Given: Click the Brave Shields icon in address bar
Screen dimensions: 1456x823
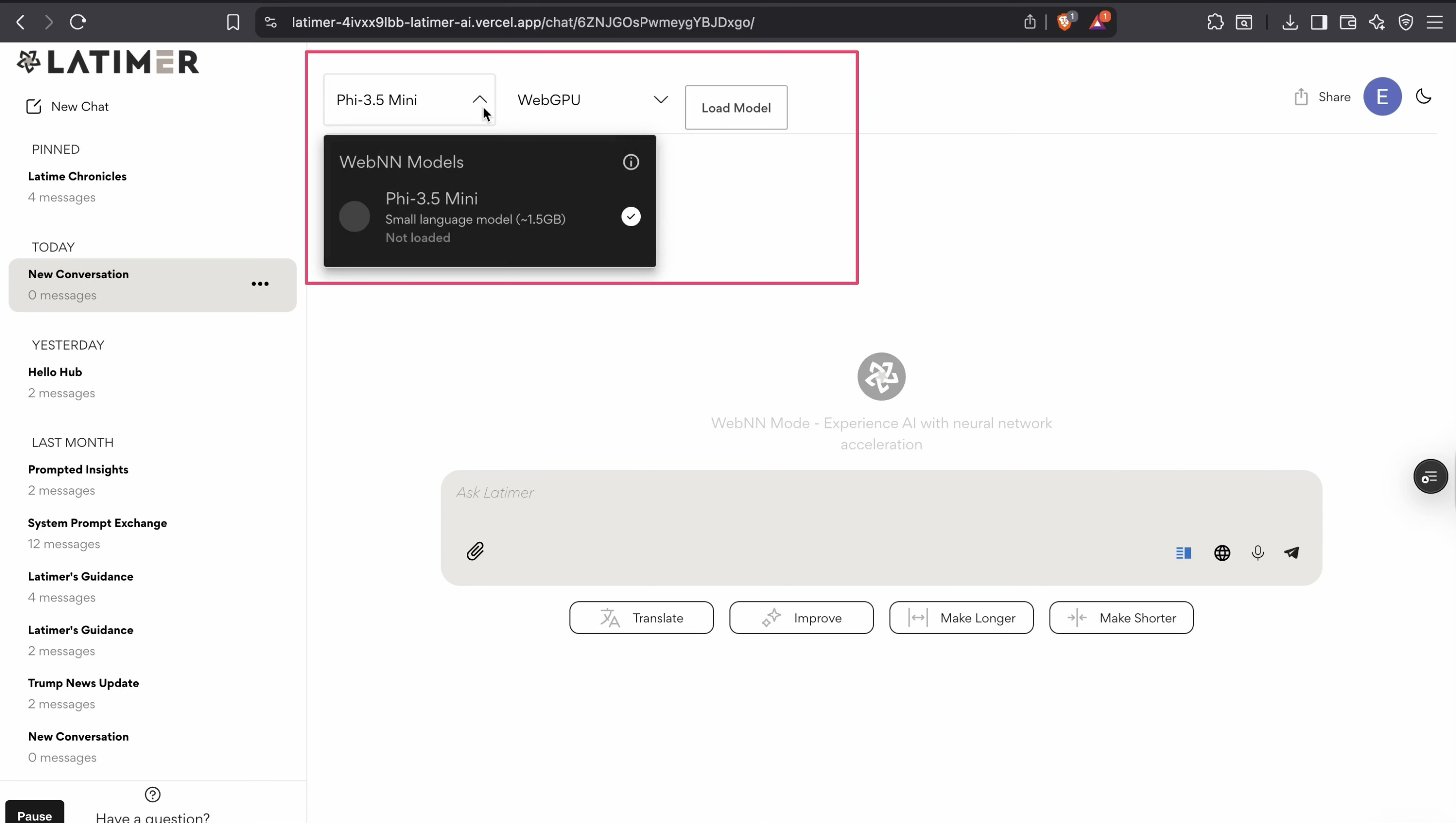Looking at the screenshot, I should click(x=1064, y=22).
